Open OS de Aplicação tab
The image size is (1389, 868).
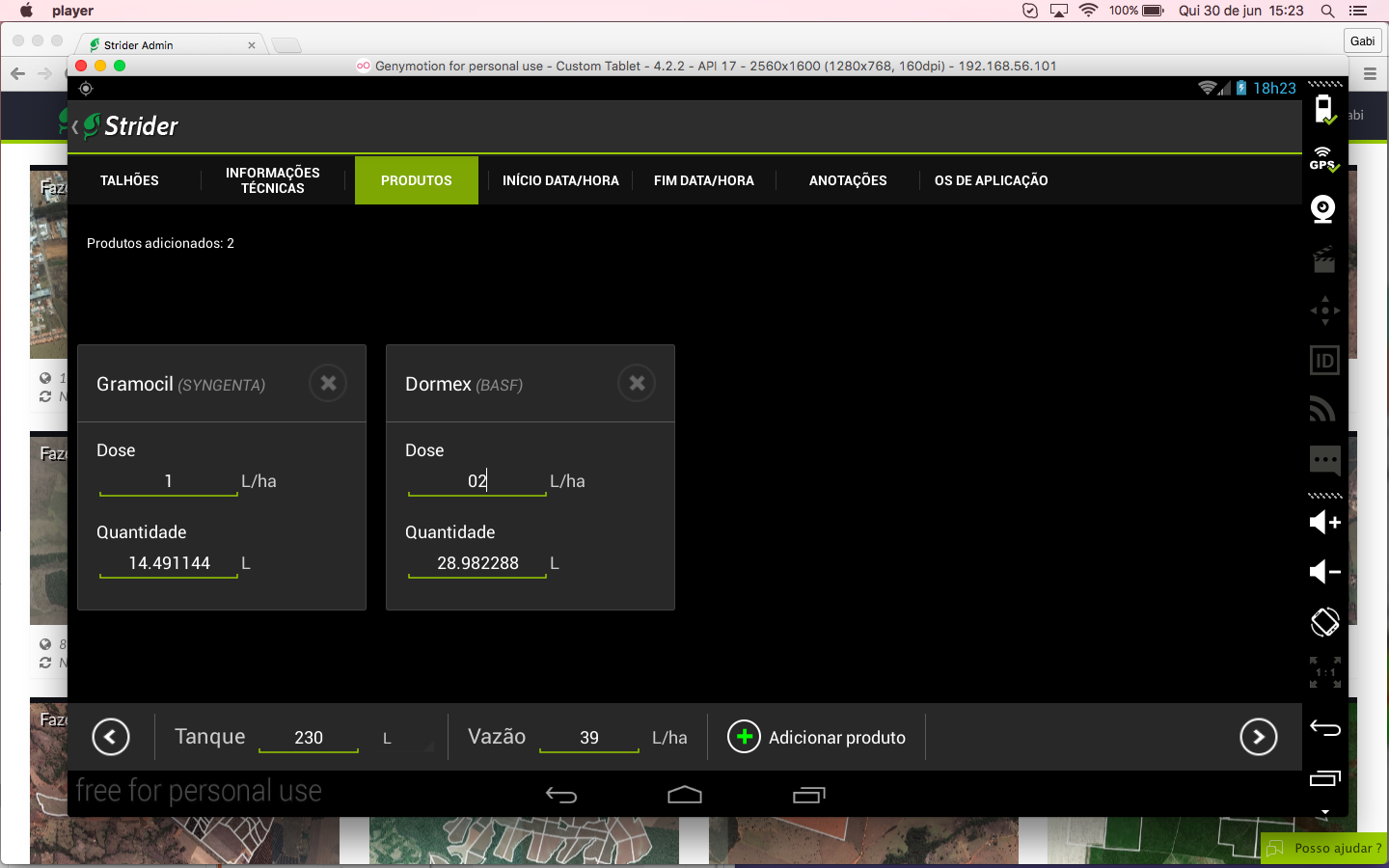pos(991,180)
